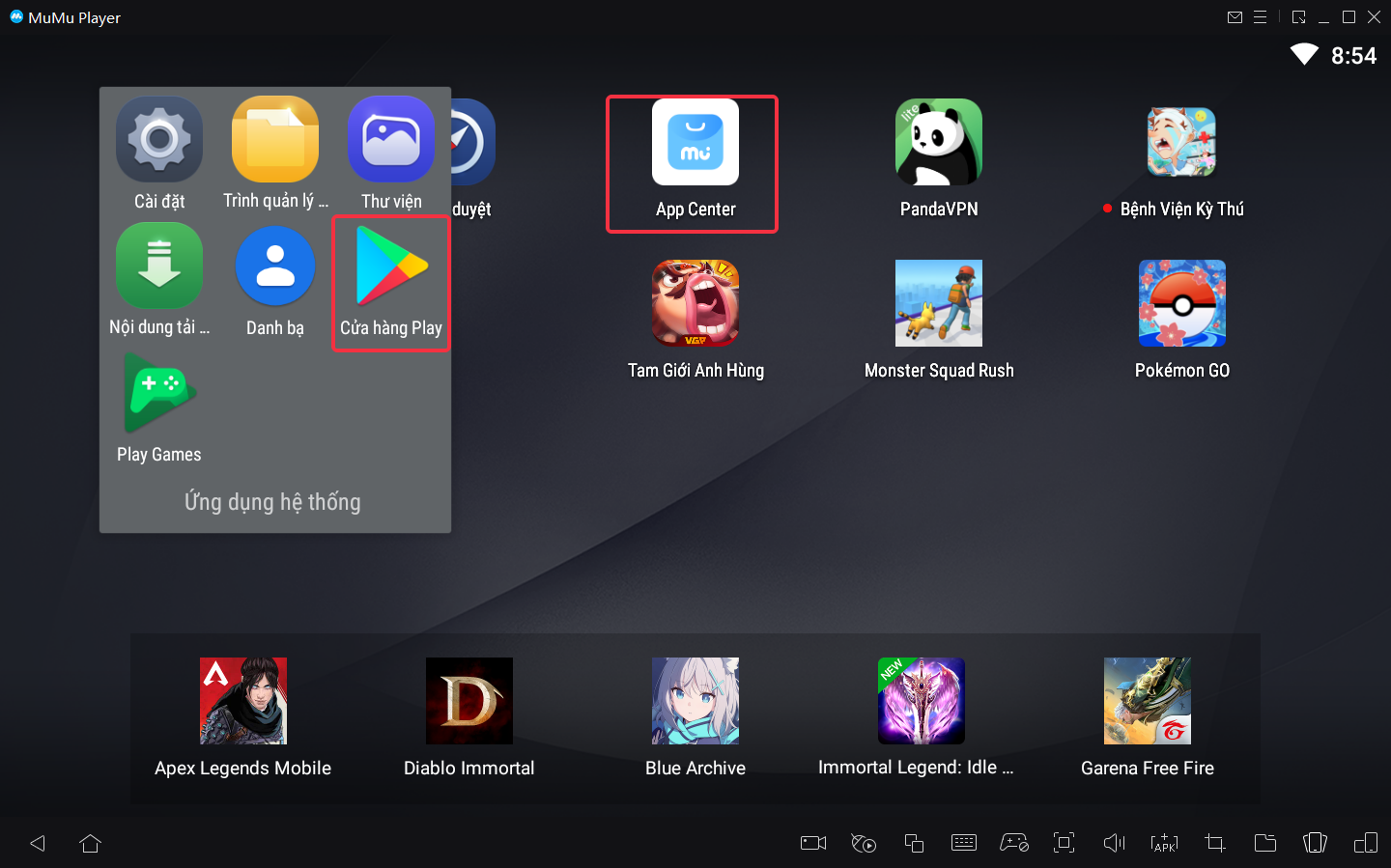Image resolution: width=1391 pixels, height=868 pixels.
Task: Click the screen recording camera icon
Action: coord(813,843)
